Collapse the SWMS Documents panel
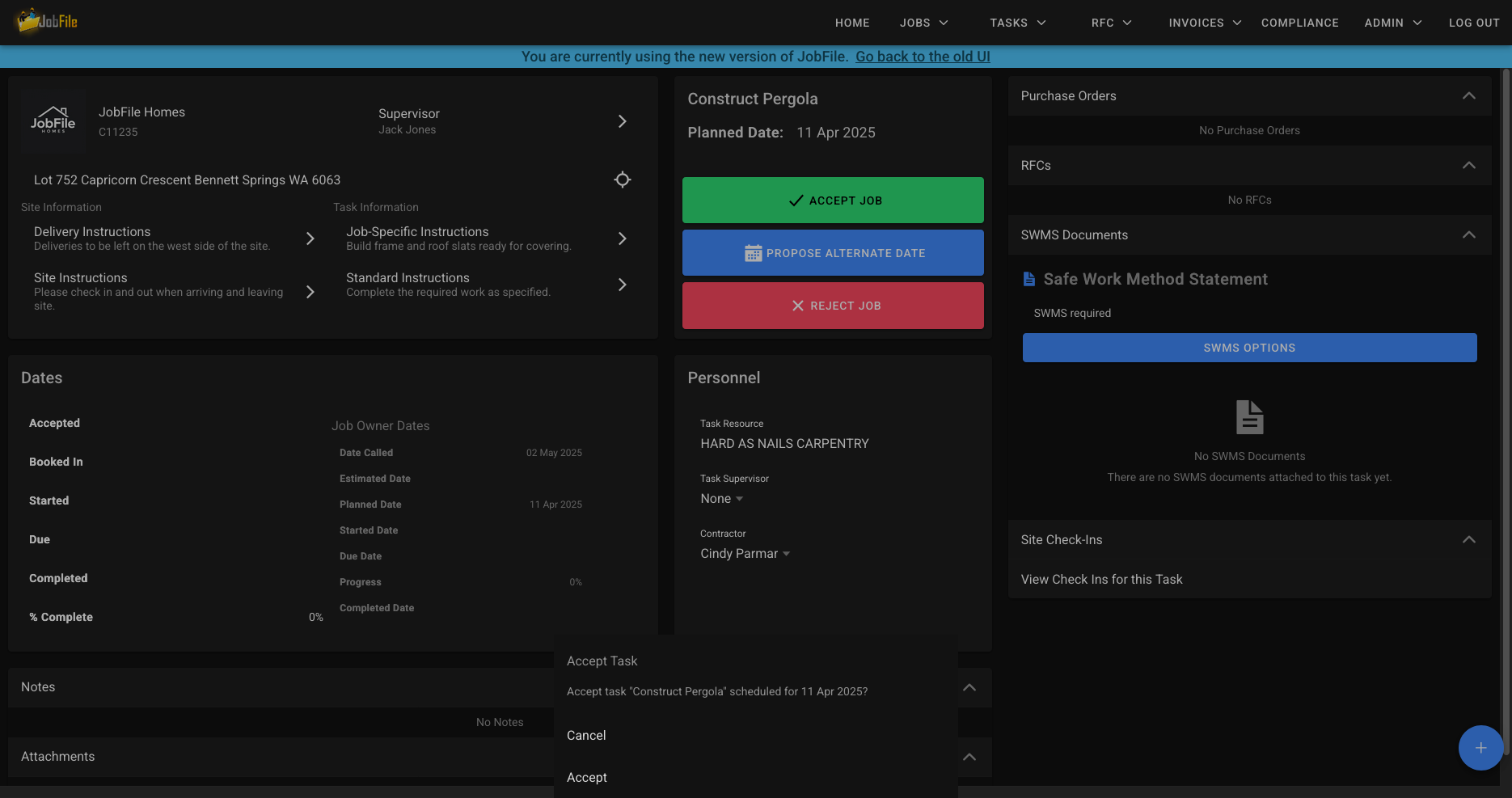This screenshot has width=1512, height=798. pyautogui.click(x=1469, y=235)
